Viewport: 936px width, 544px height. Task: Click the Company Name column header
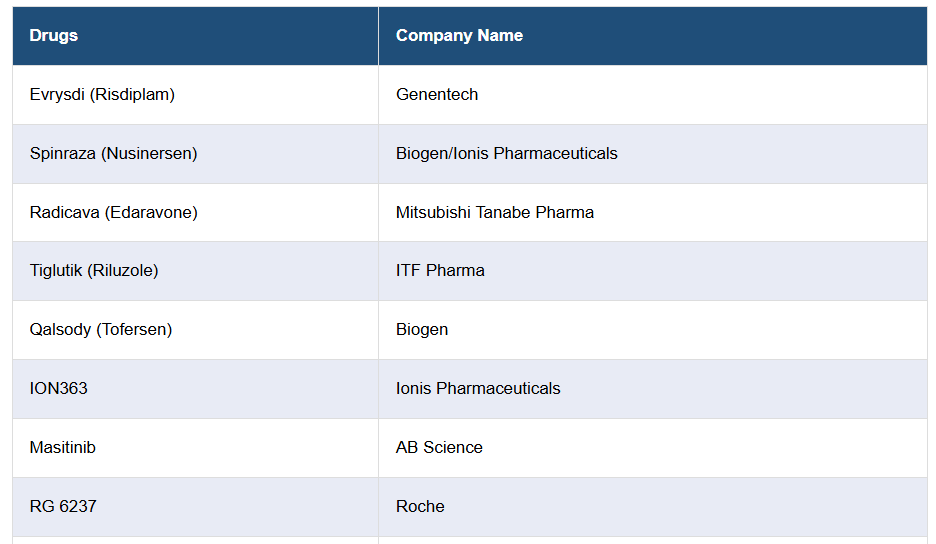click(459, 35)
